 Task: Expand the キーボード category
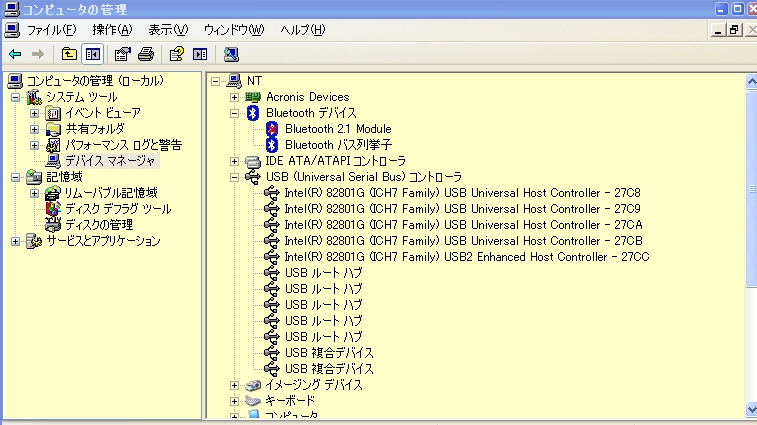234,401
